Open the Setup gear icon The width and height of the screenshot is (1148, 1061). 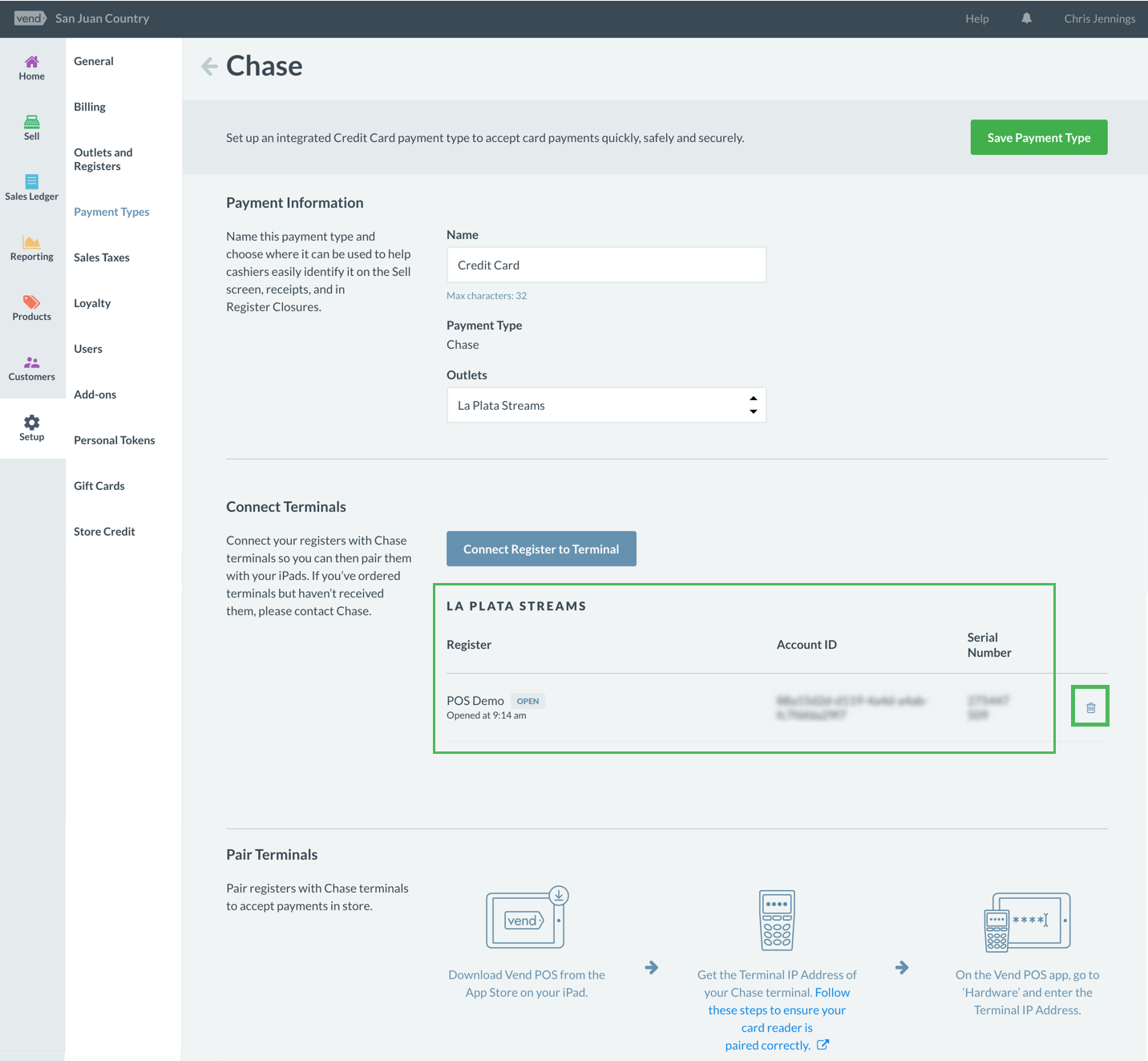[32, 423]
